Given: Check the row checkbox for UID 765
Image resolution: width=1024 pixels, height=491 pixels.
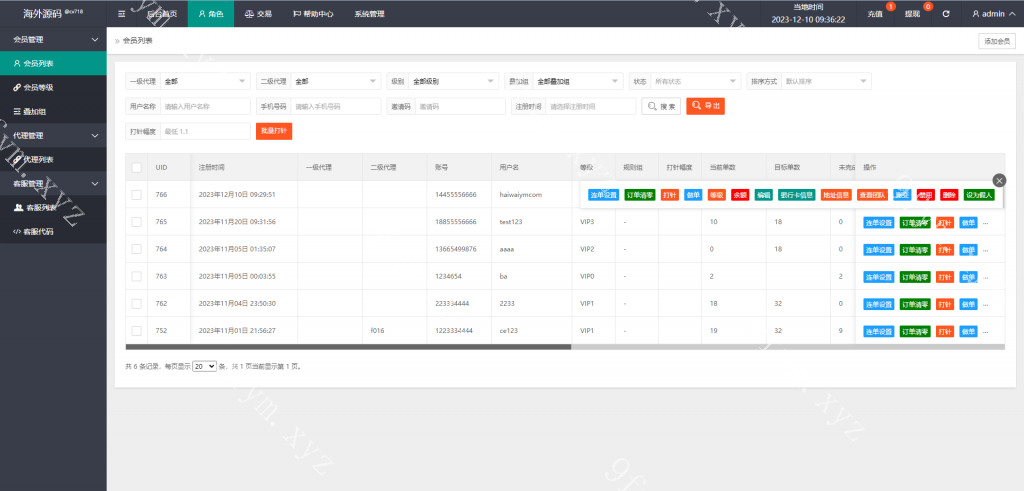Looking at the screenshot, I should [x=136, y=222].
